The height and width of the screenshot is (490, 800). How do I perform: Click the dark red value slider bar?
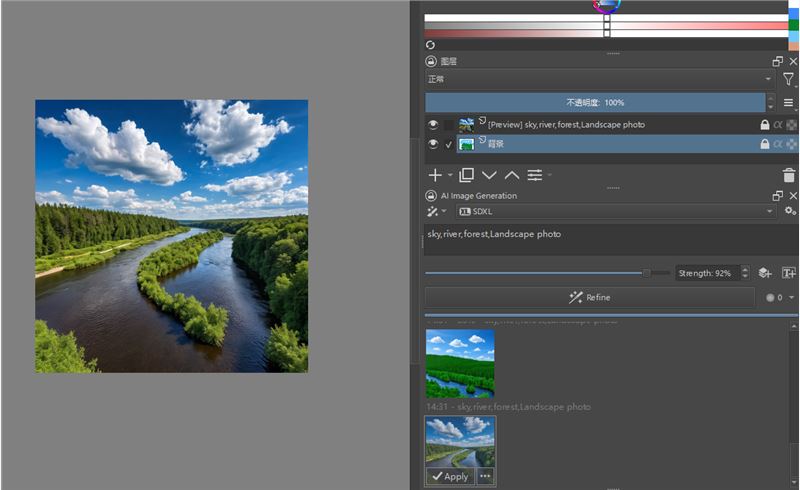tap(606, 33)
